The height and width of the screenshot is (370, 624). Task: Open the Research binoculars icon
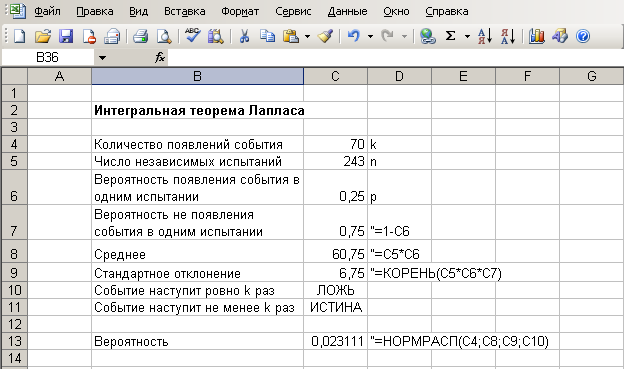pos(216,36)
